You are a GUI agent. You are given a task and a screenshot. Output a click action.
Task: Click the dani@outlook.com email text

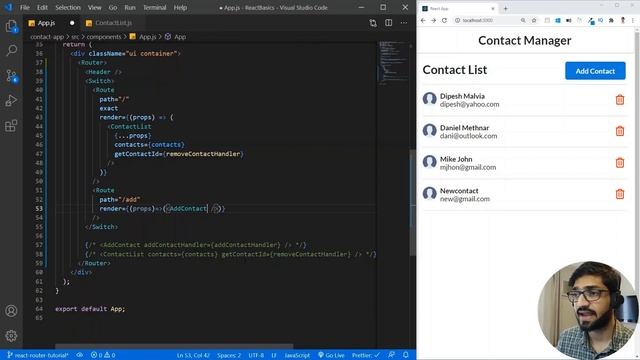469,136
